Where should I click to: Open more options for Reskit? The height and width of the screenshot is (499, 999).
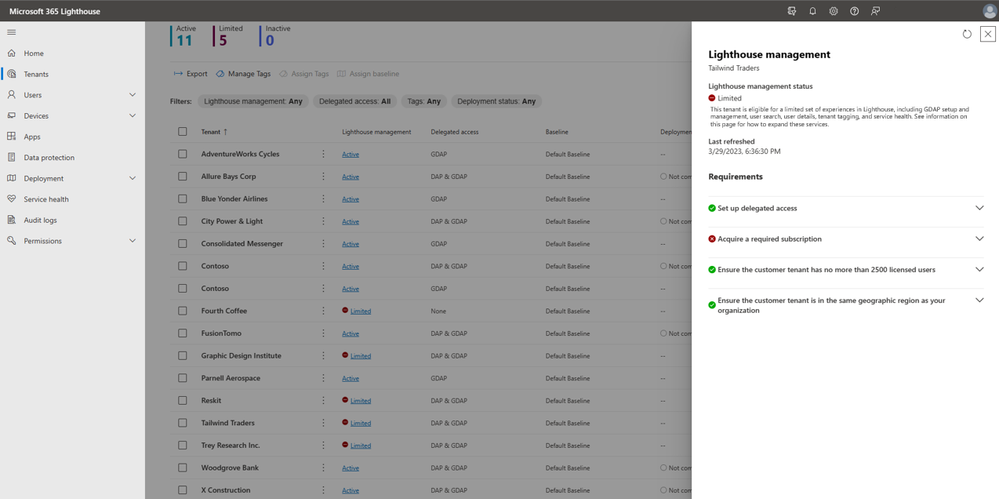coord(323,400)
